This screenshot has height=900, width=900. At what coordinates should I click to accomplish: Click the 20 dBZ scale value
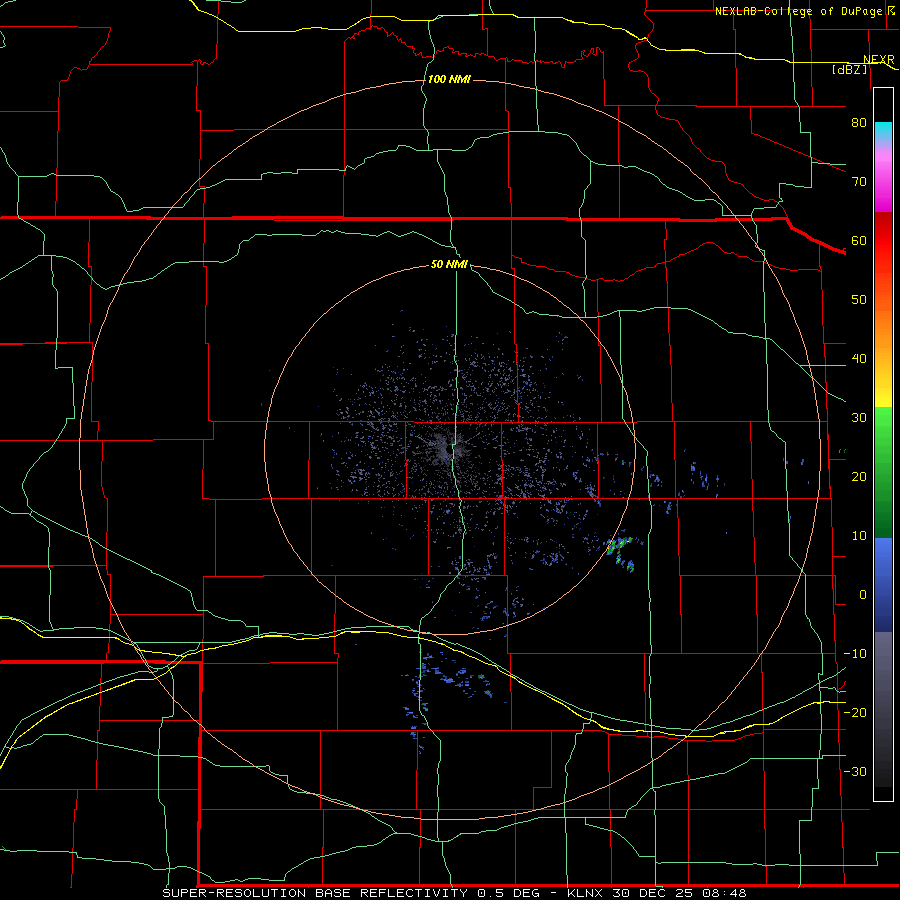pos(859,476)
